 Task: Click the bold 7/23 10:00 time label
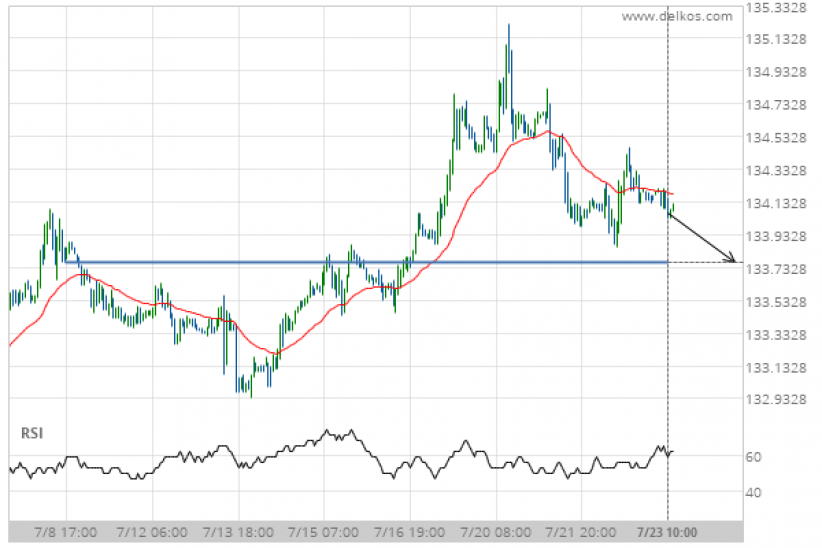point(667,533)
